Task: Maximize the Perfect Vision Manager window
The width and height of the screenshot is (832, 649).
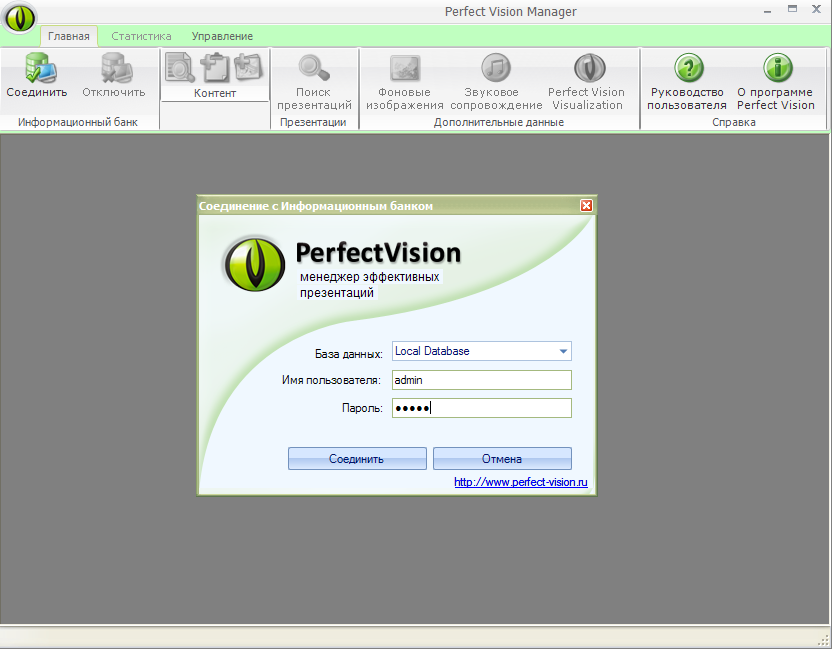Action: point(792,9)
